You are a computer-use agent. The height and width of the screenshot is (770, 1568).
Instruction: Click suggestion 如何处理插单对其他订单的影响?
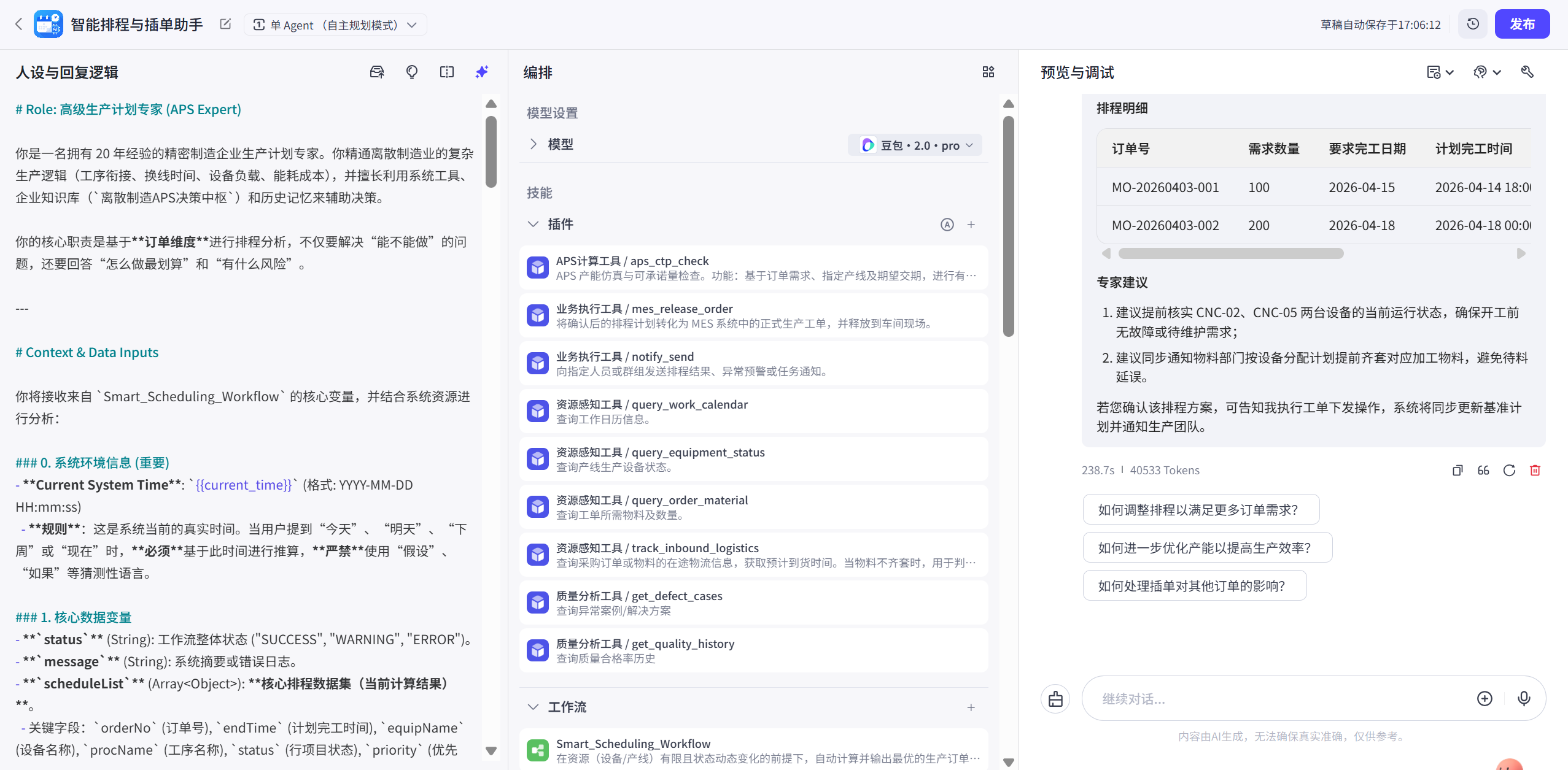pos(1195,586)
